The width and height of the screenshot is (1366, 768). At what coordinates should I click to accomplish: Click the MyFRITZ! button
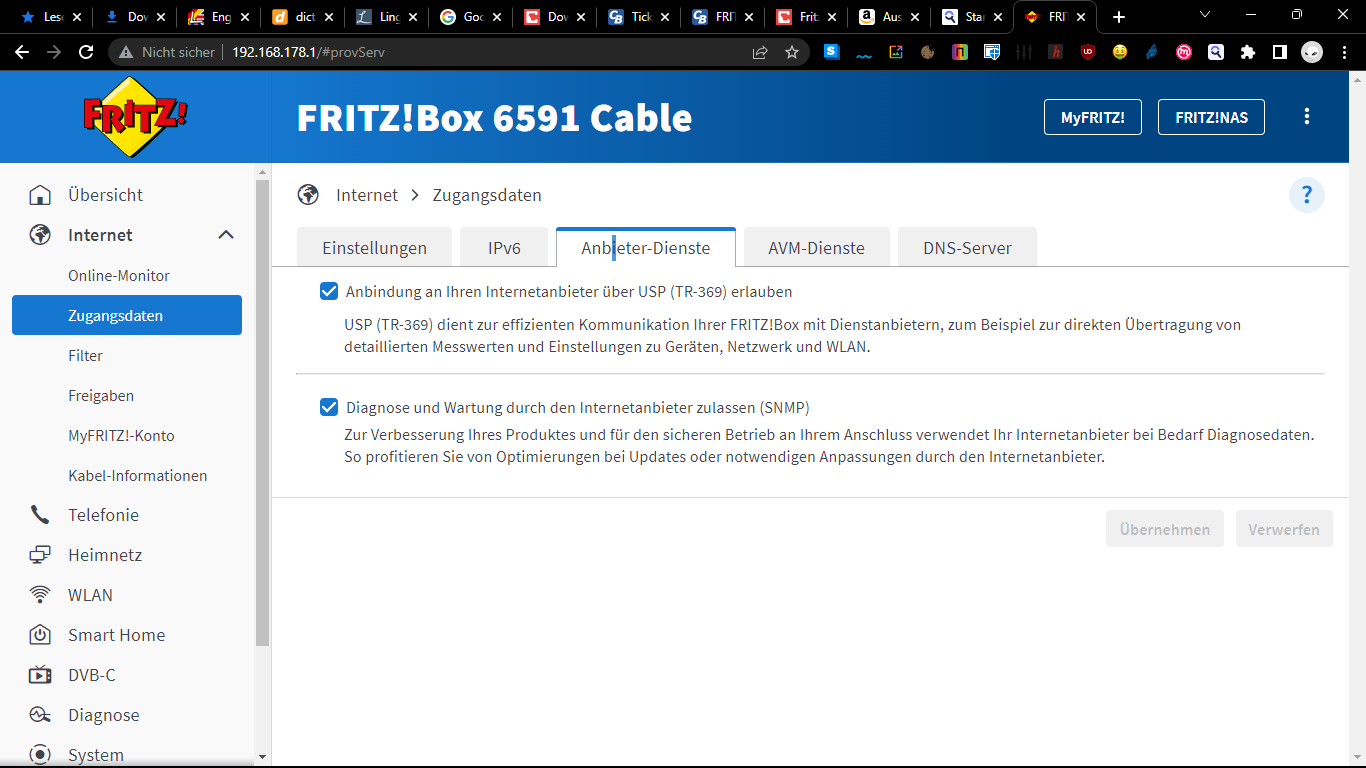(x=1093, y=117)
